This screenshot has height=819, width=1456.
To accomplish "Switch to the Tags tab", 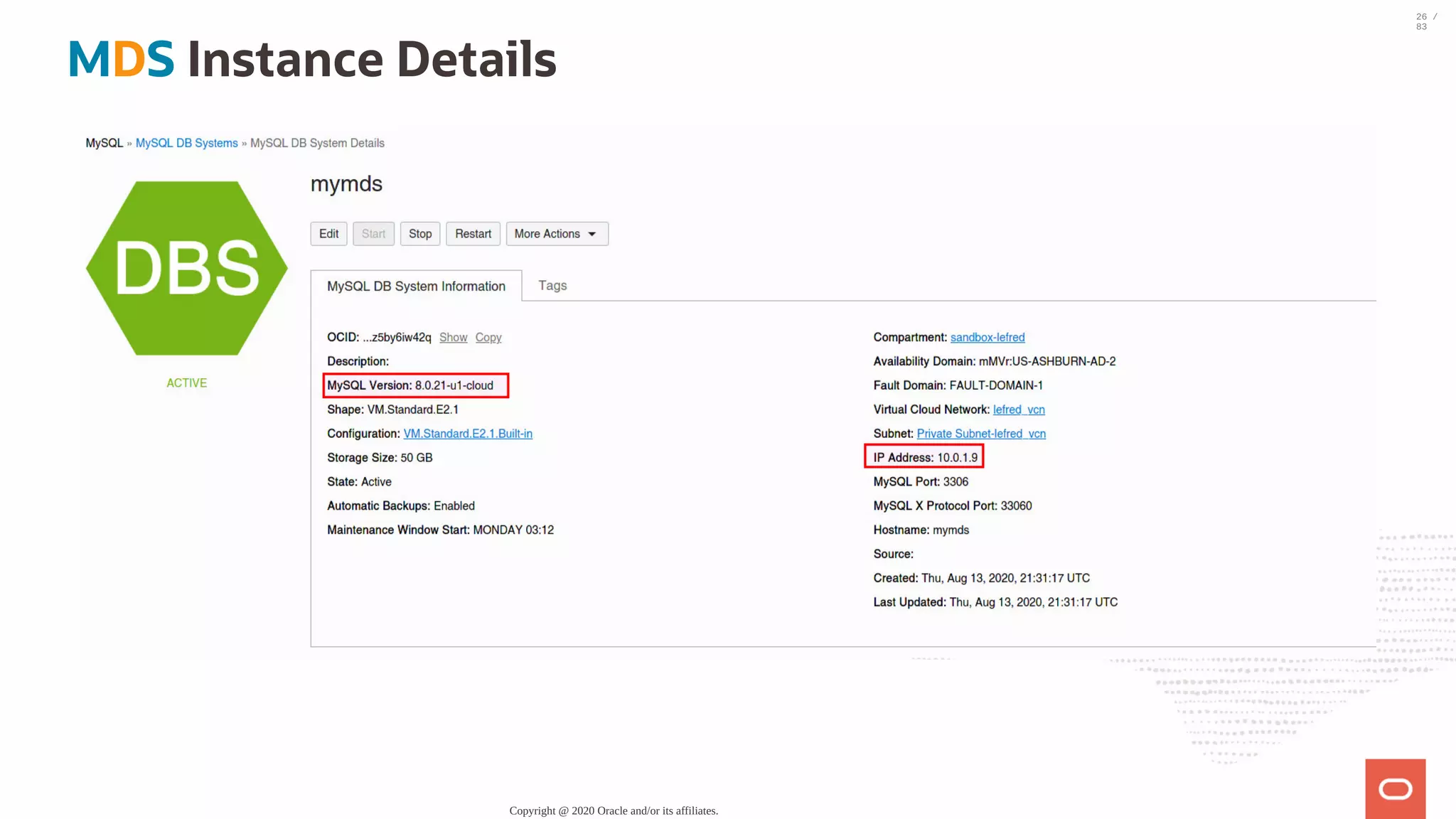I will [x=552, y=285].
